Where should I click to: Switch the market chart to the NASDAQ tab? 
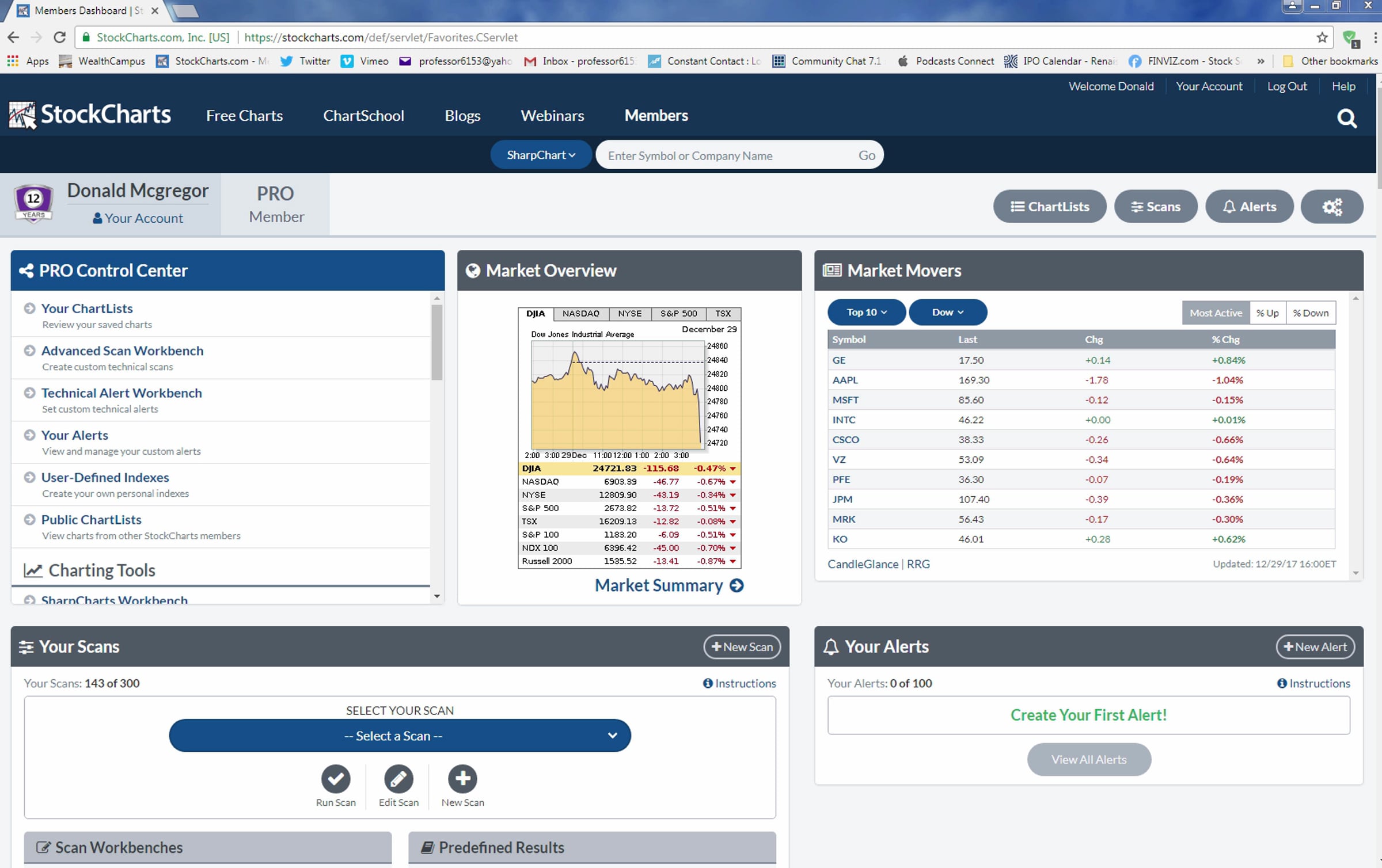coord(580,314)
